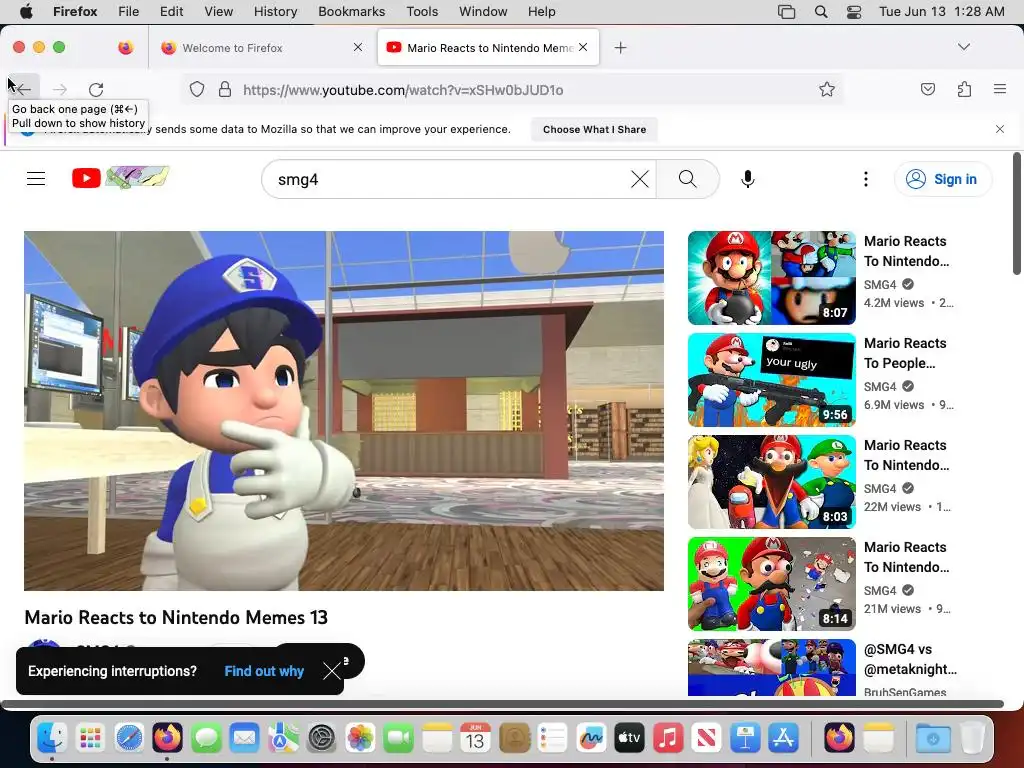Click the YouTube search magnifier button
Screen dimensions: 1024x768
[x=688, y=179]
